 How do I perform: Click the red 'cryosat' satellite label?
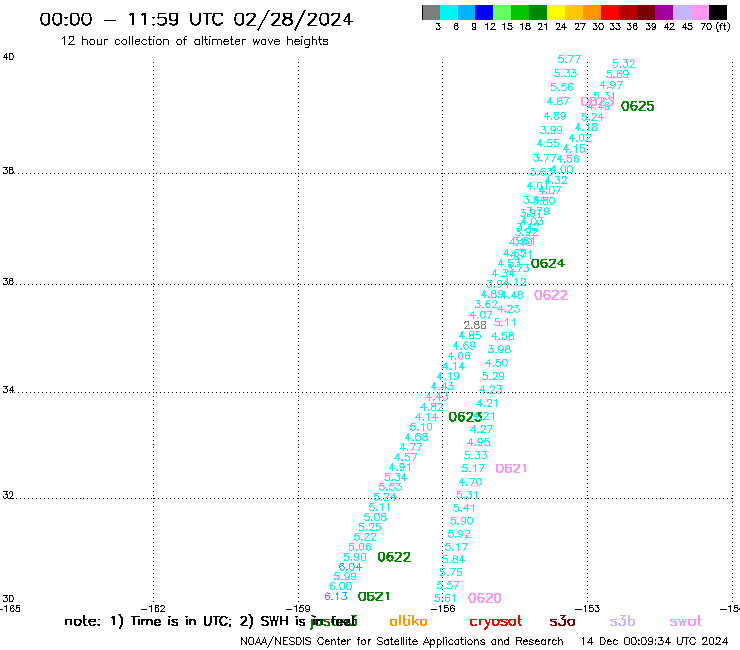point(496,622)
